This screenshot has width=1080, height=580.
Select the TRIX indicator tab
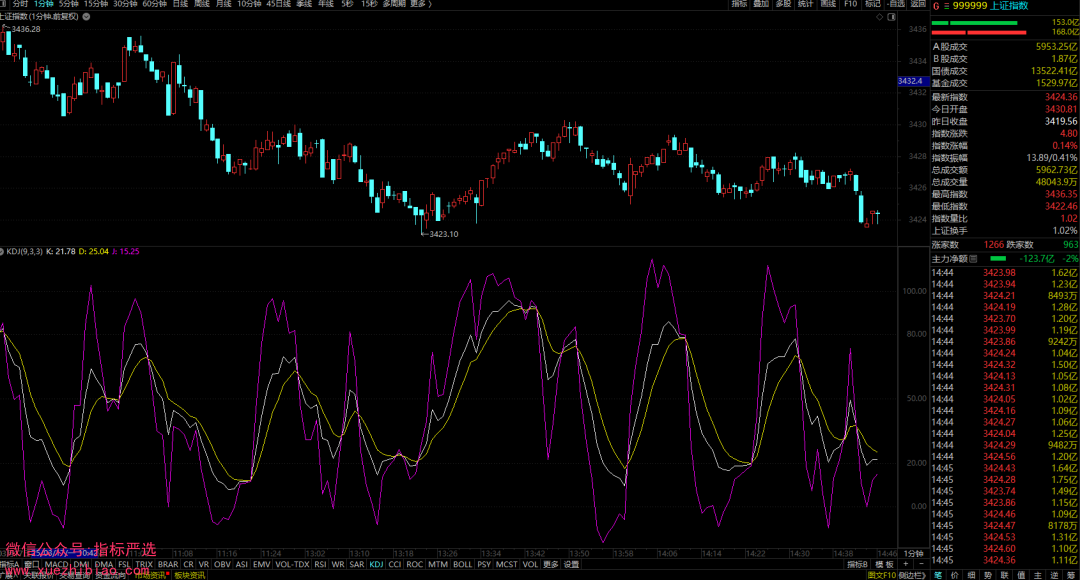click(144, 564)
